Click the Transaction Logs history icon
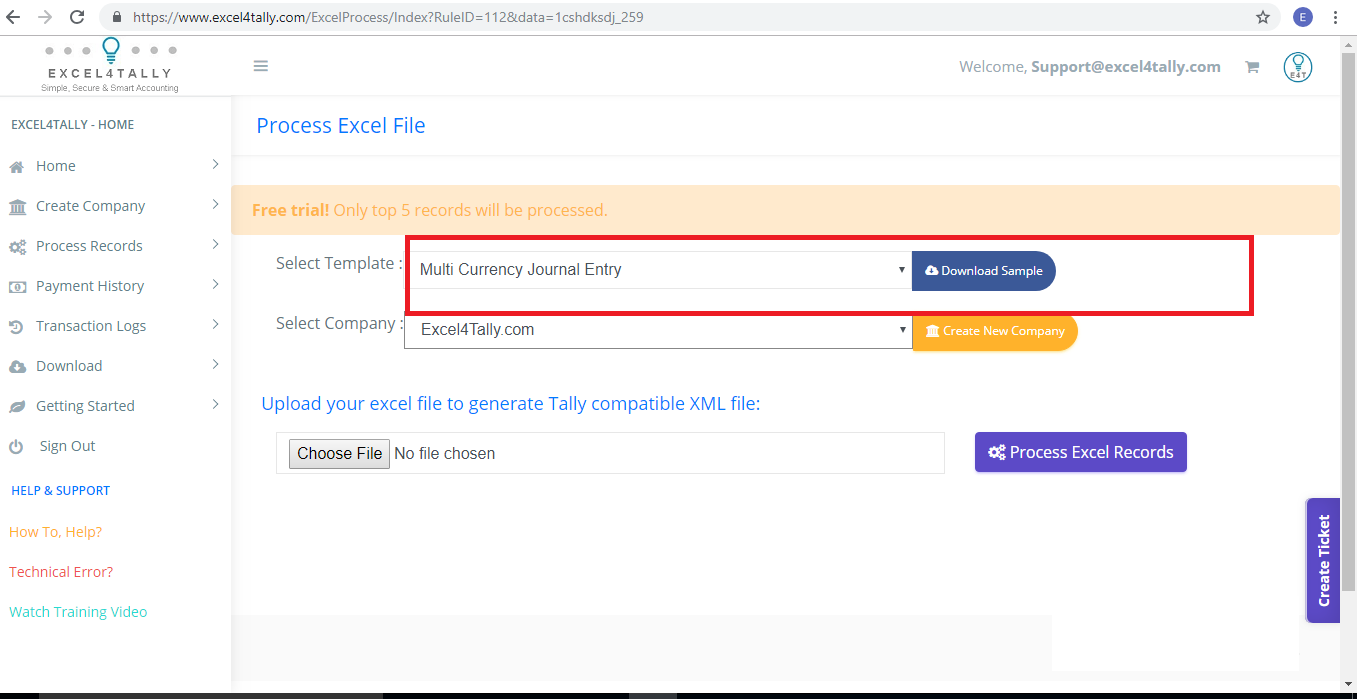The height and width of the screenshot is (699, 1357). (x=17, y=327)
